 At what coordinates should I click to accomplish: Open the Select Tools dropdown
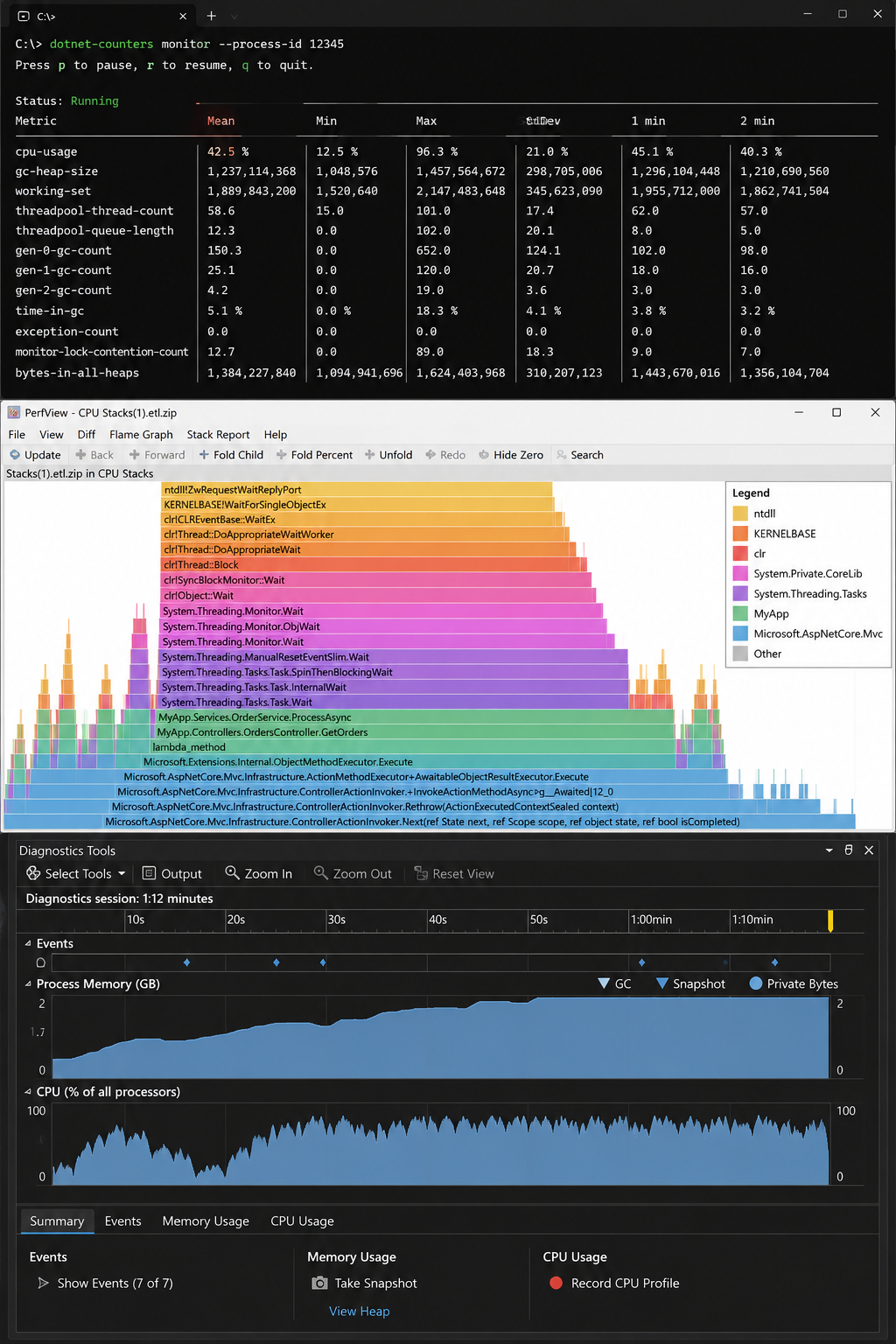76,873
